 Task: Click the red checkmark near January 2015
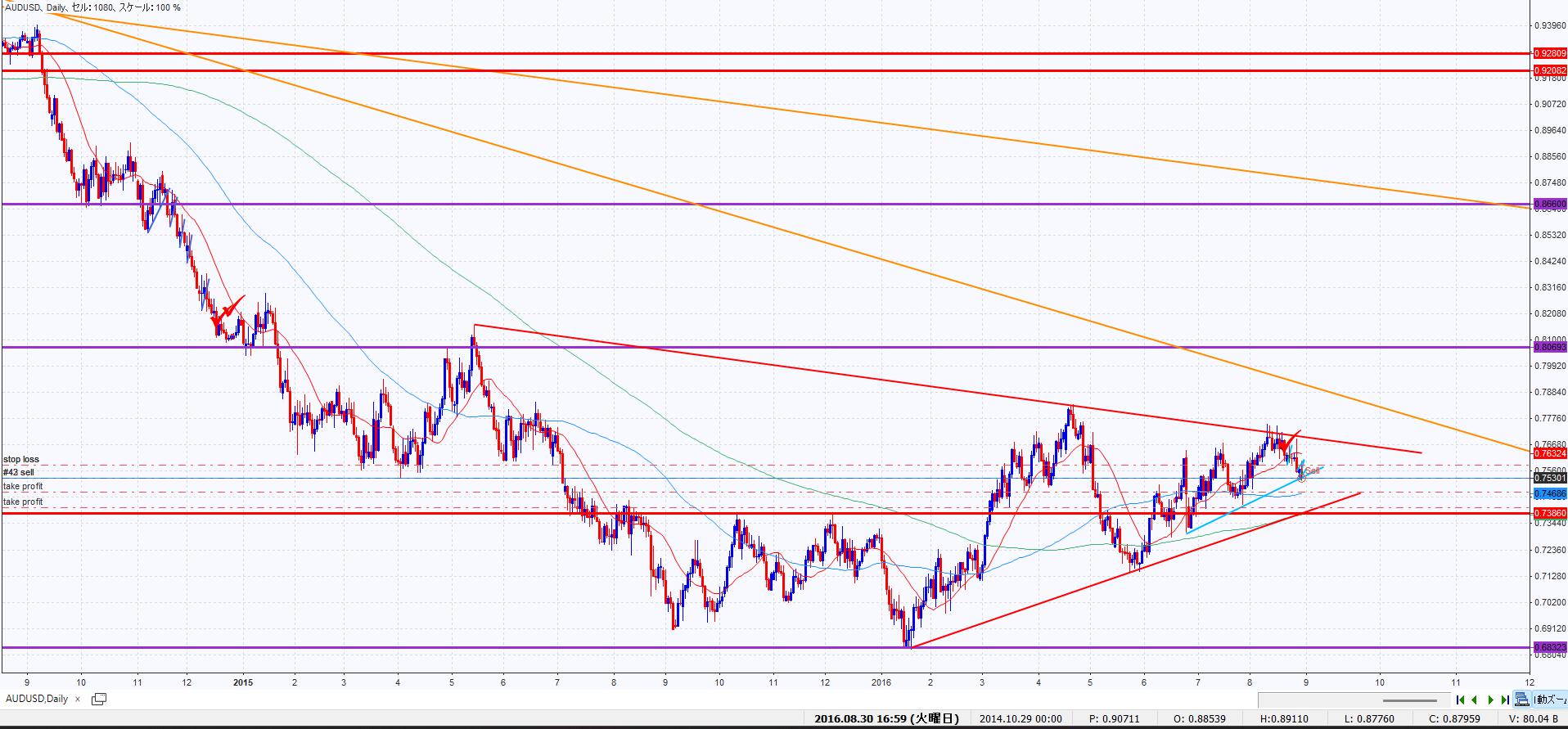coord(230,309)
